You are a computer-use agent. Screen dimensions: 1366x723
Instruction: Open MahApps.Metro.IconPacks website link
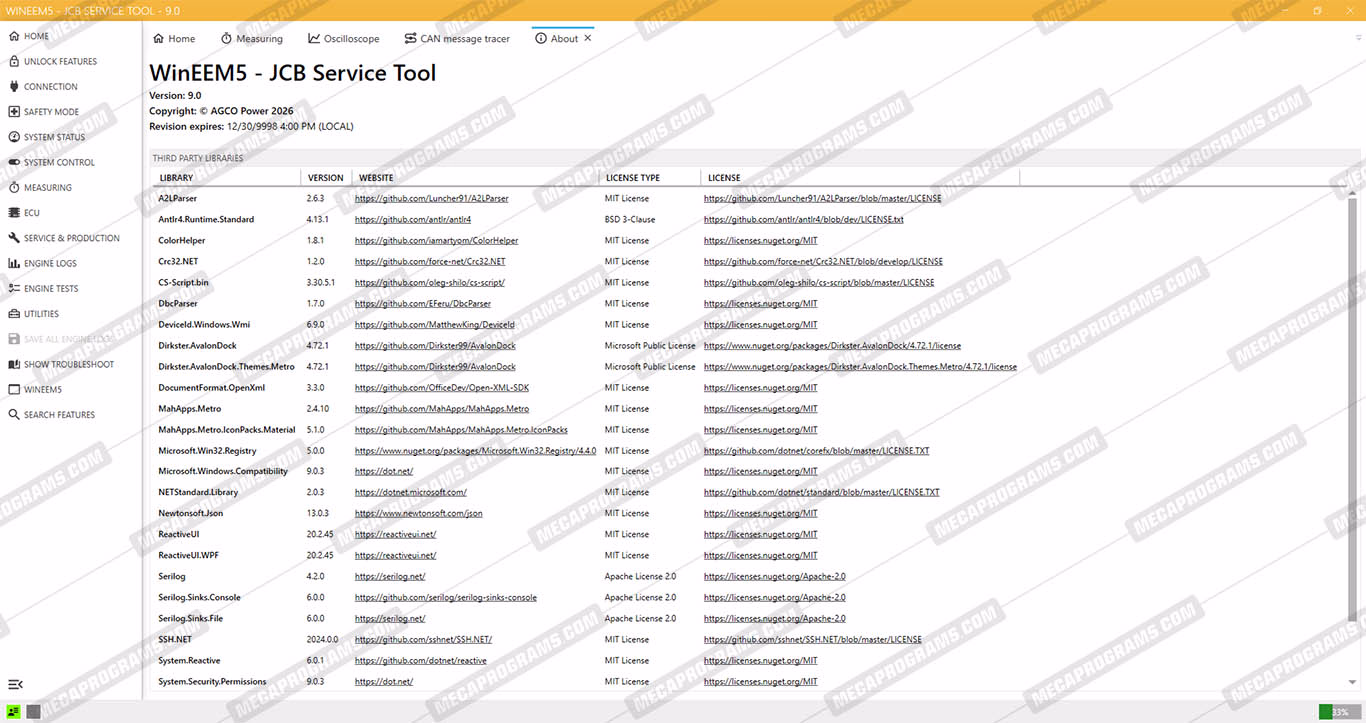click(x=461, y=429)
